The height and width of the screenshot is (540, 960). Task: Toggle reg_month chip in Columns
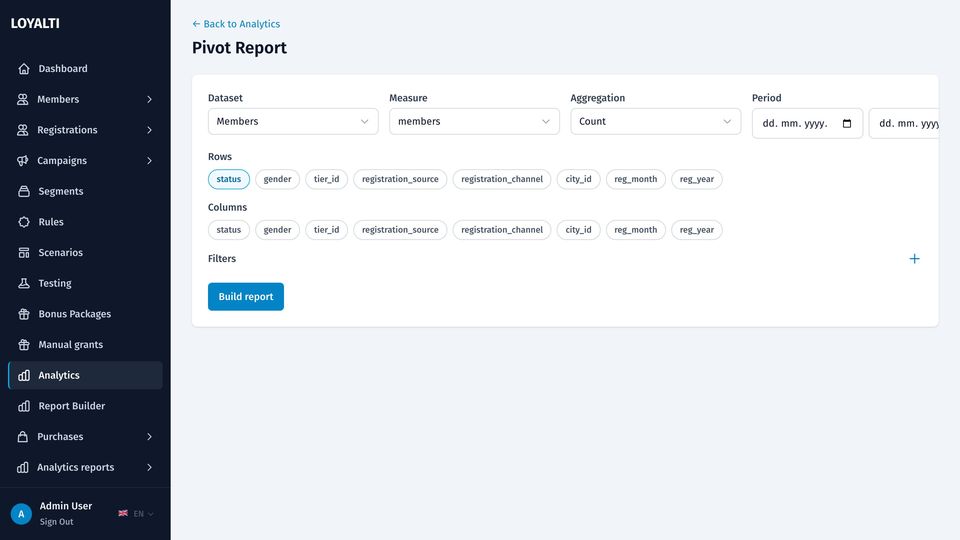point(636,230)
